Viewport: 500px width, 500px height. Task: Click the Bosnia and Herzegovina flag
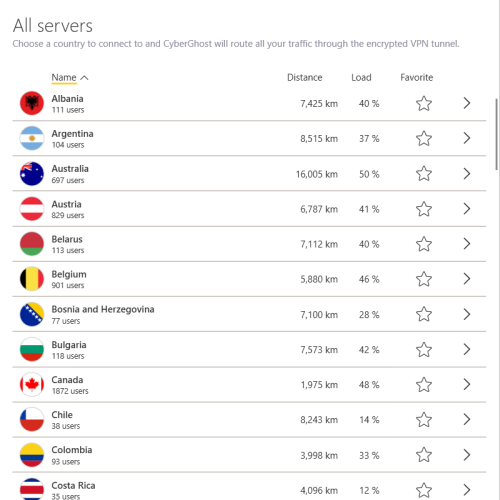tap(32, 314)
